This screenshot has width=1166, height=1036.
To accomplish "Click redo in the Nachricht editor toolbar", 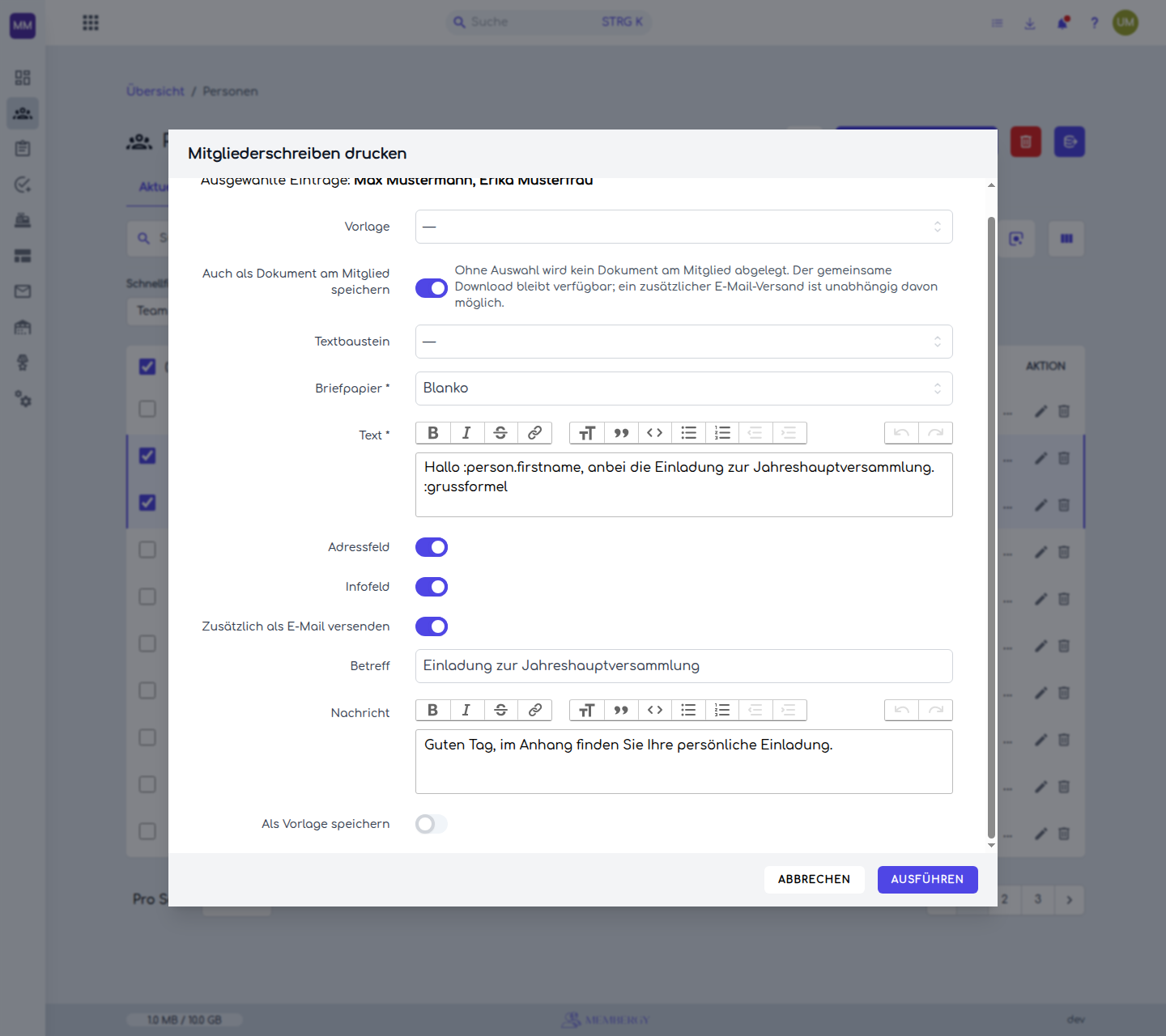I will (935, 710).
